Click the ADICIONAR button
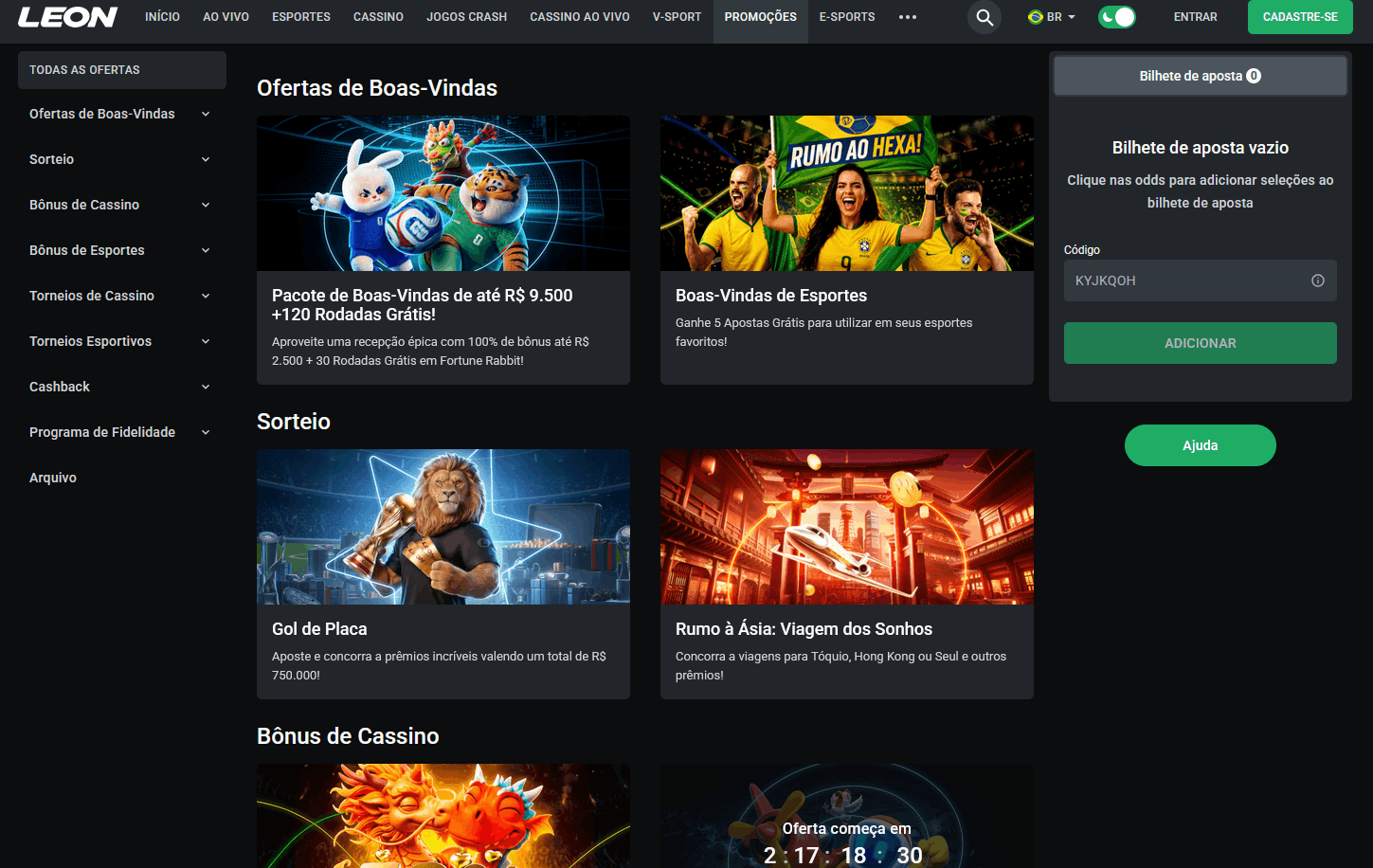Image resolution: width=1373 pixels, height=868 pixels. [1201, 343]
